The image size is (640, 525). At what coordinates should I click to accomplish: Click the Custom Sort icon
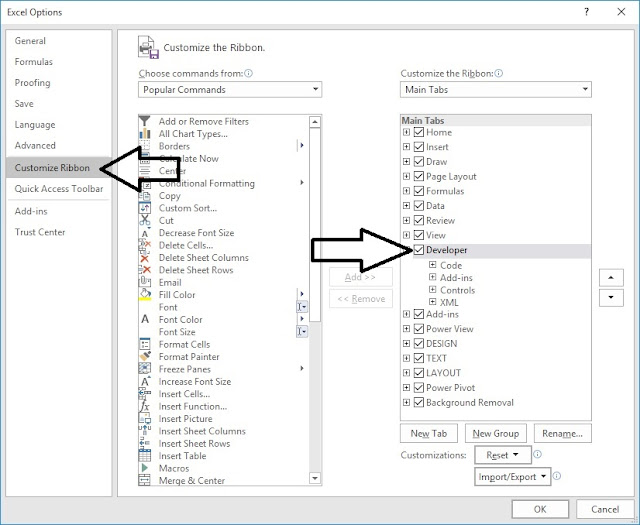(144, 208)
